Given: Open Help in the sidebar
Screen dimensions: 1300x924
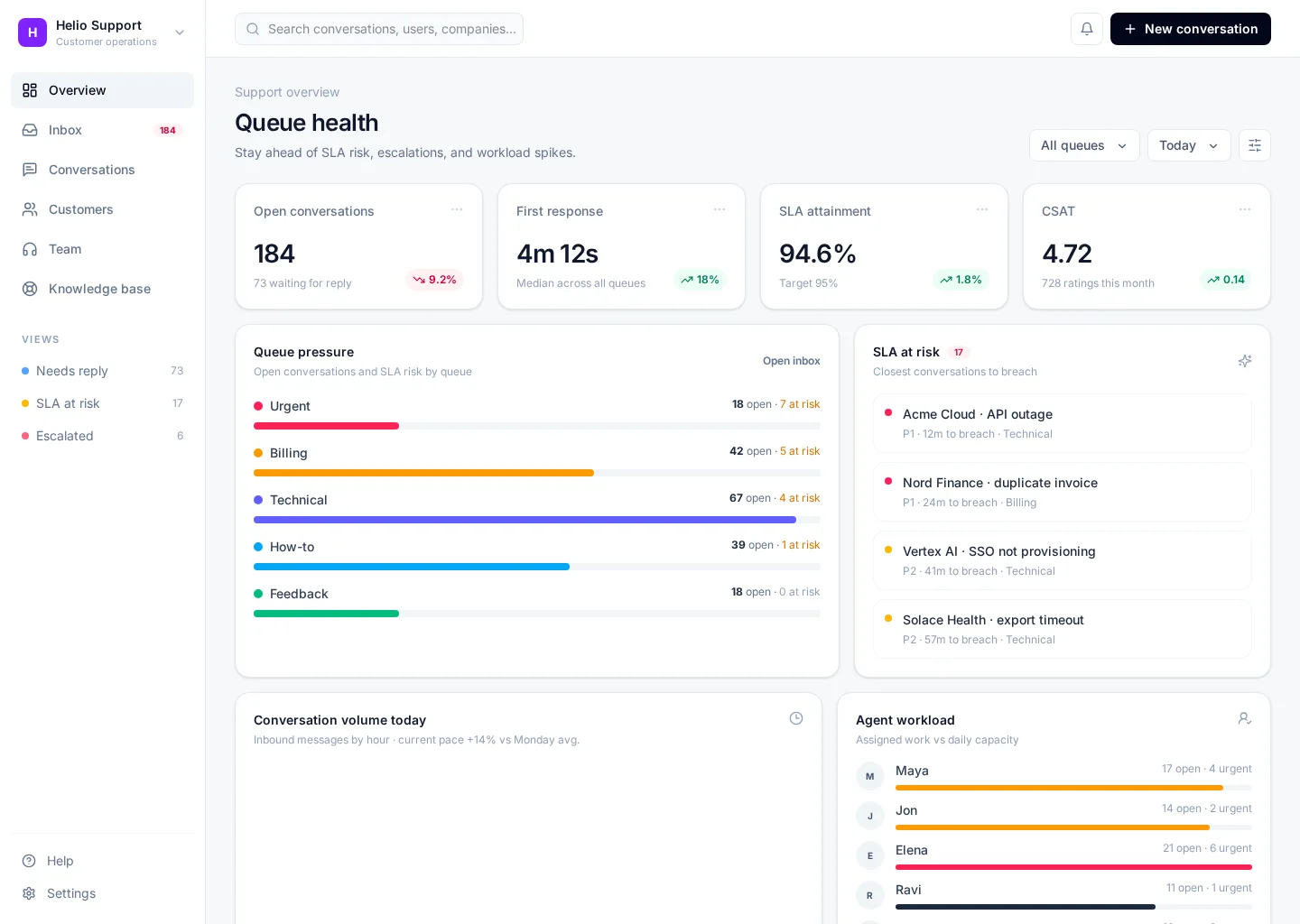Looking at the screenshot, I should tap(102, 861).
